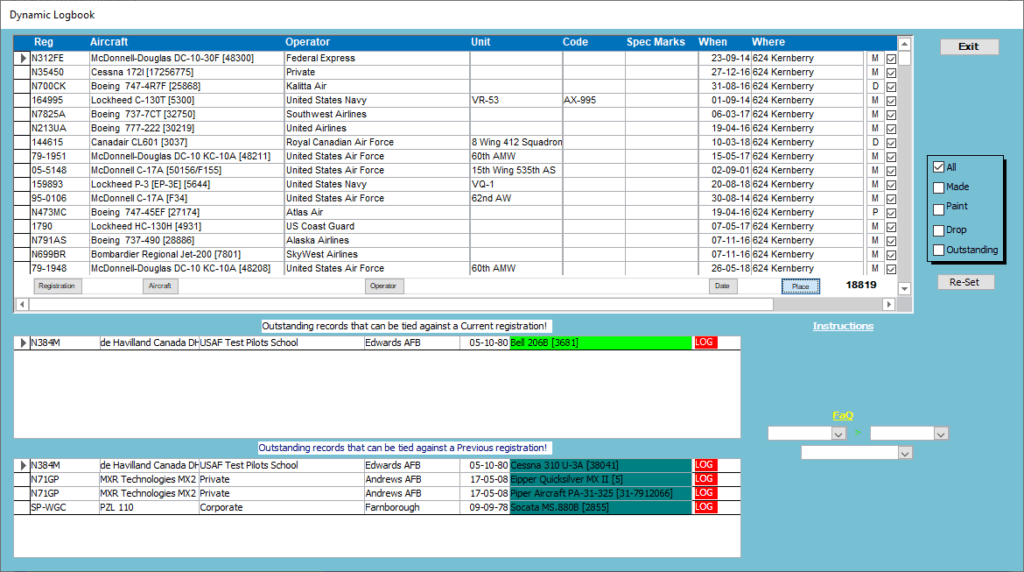Click LOG for Socata MS.880B record
The width and height of the screenshot is (1024, 572).
point(705,507)
